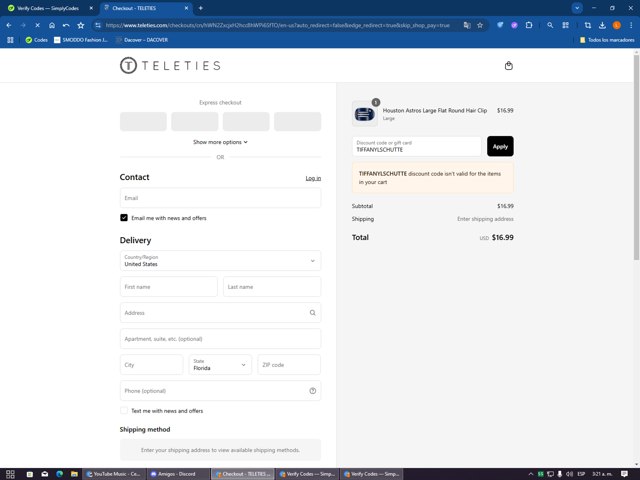
Task: Open the cart bag icon in the header
Action: click(509, 66)
